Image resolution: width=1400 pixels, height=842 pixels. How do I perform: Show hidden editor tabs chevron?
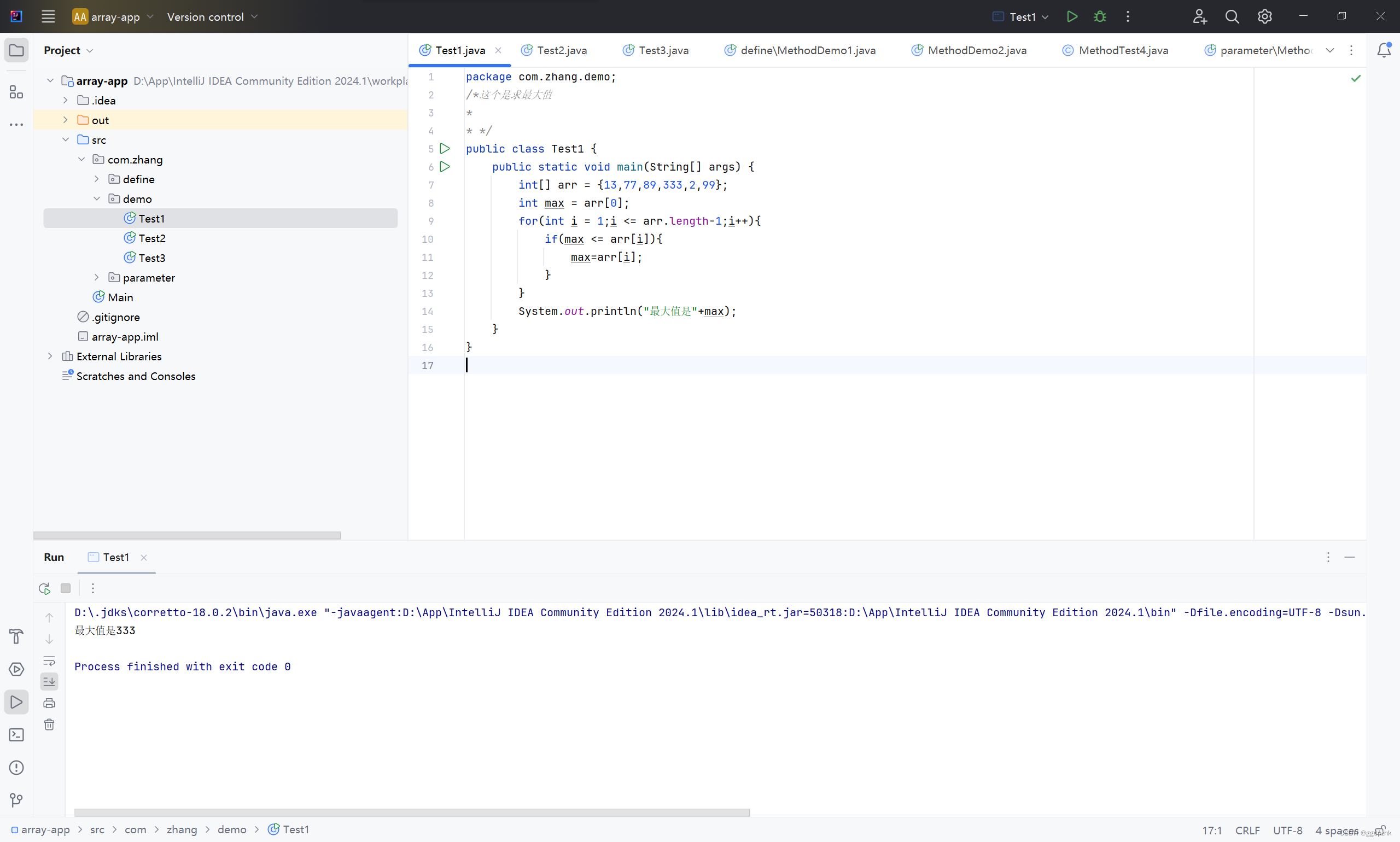tap(1329, 50)
